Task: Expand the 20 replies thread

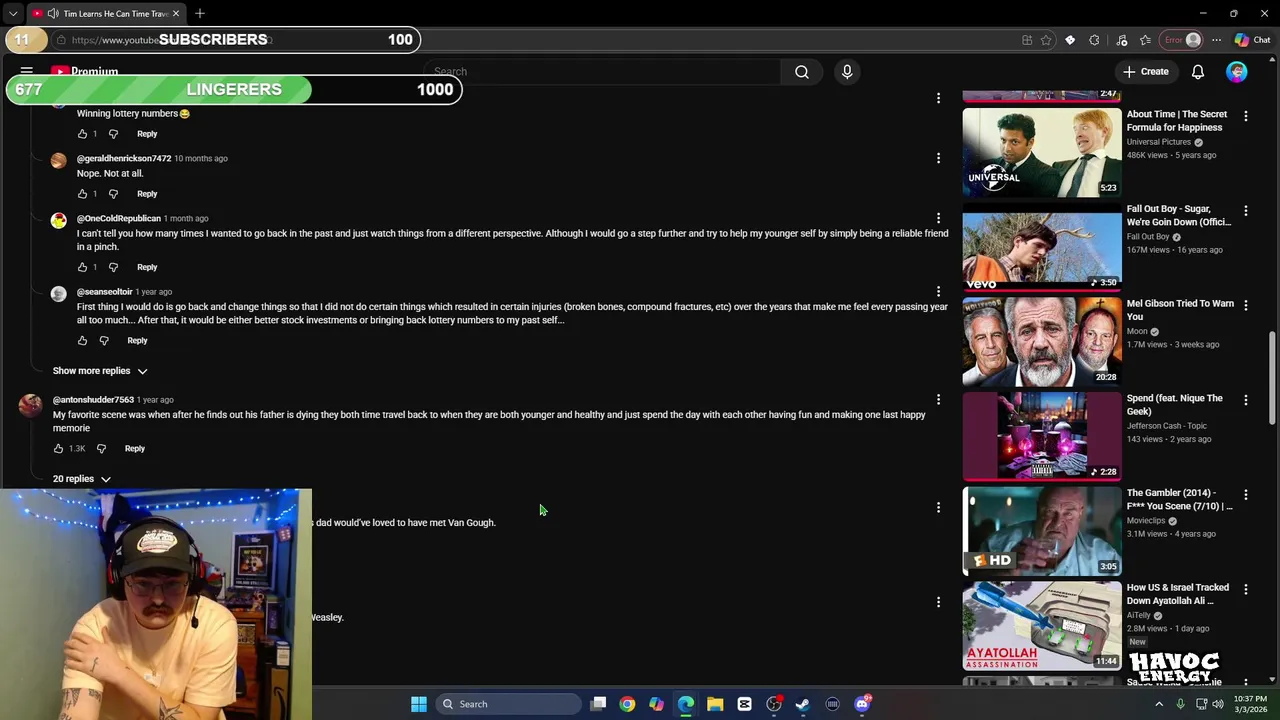Action: [81, 479]
